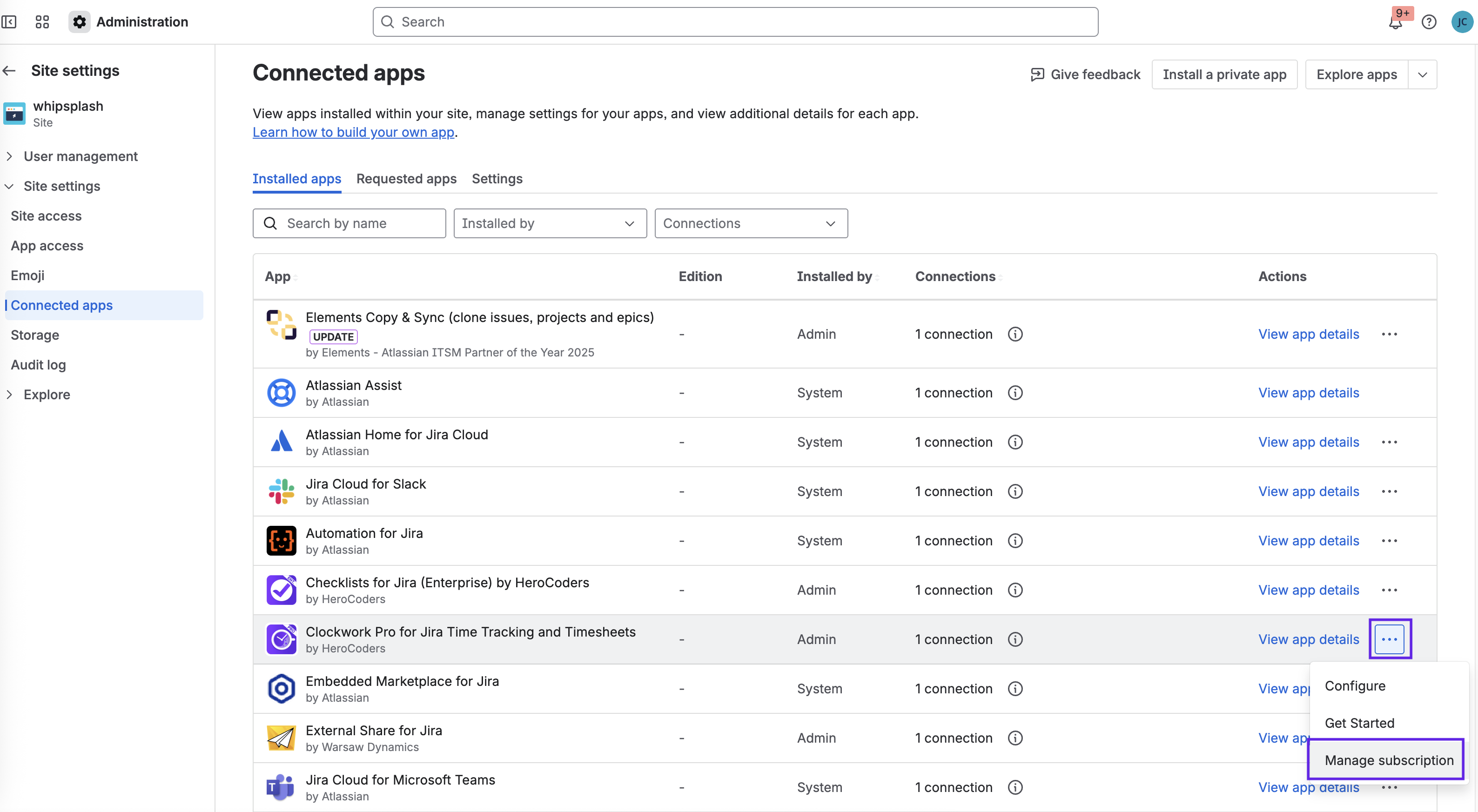The image size is (1478, 812).
Task: Choose Configure in the actions menu
Action: pos(1355,686)
